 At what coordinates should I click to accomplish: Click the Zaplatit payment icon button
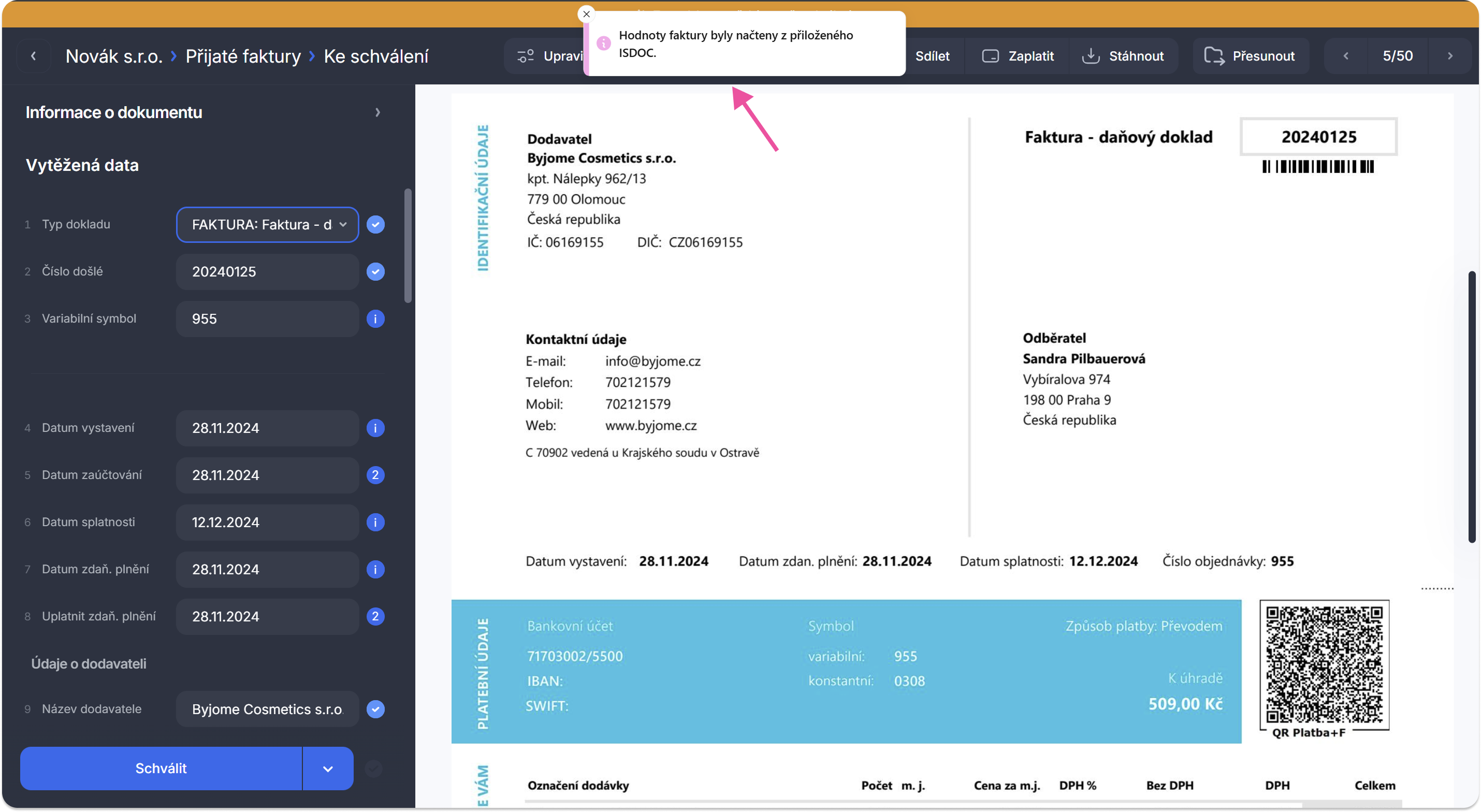(x=991, y=56)
